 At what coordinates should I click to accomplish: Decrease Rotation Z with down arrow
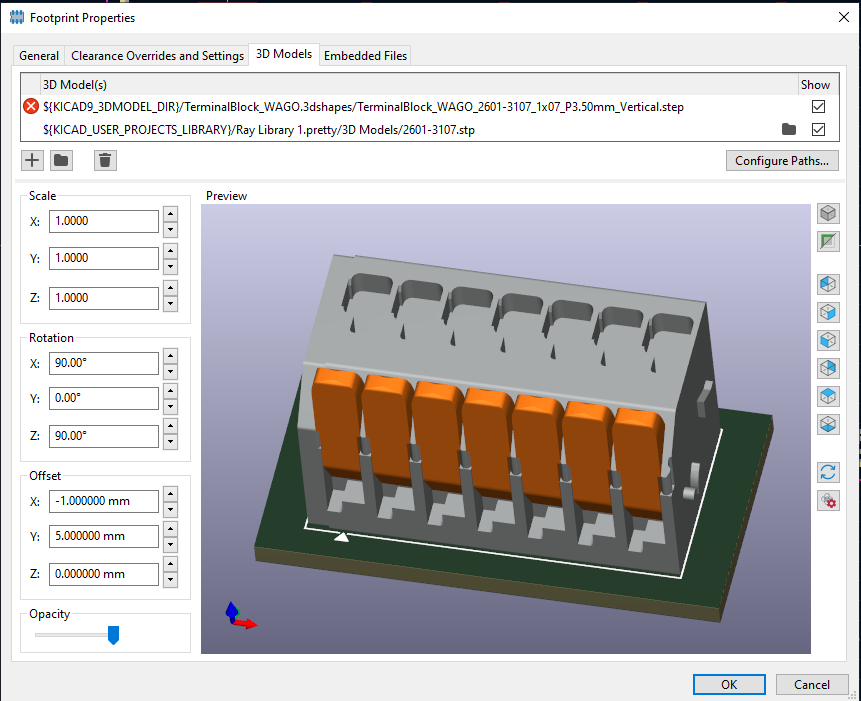[171, 443]
